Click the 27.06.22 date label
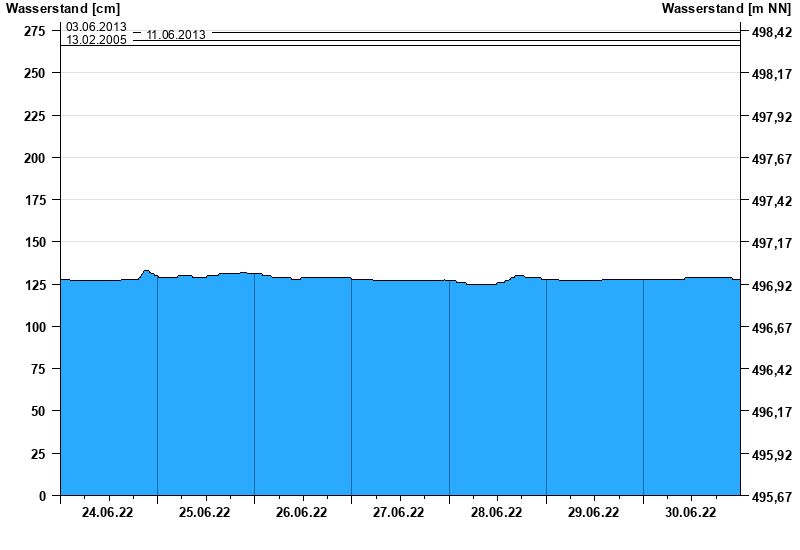The width and height of the screenshot is (800, 550). tap(399, 513)
